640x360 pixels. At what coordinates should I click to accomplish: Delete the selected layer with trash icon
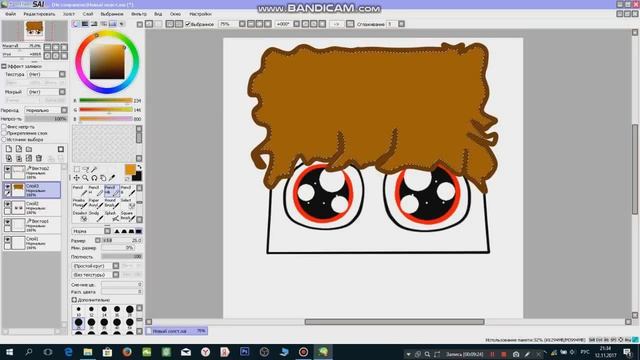tap(39, 158)
